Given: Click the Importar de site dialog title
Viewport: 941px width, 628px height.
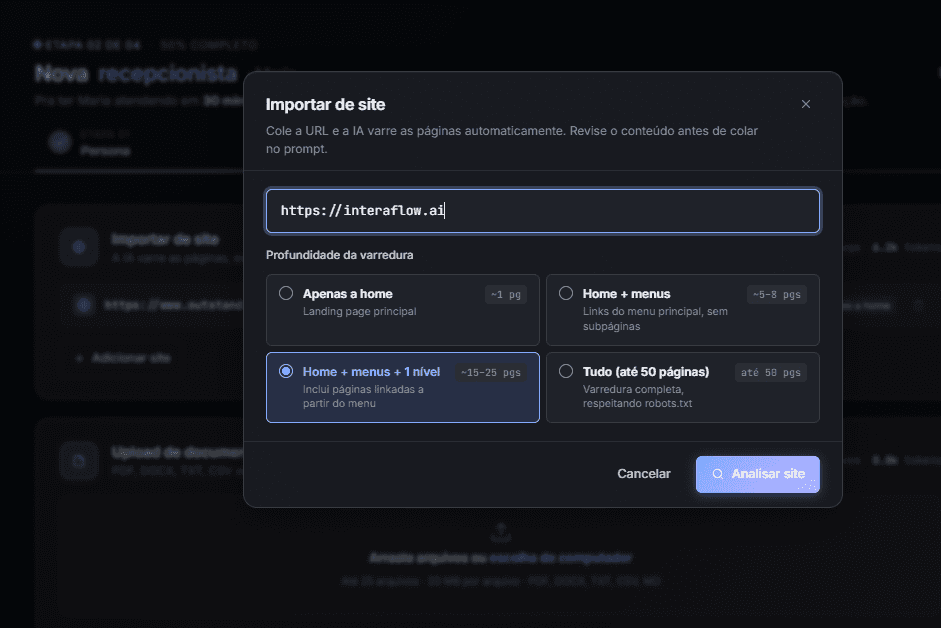Looking at the screenshot, I should (x=325, y=104).
